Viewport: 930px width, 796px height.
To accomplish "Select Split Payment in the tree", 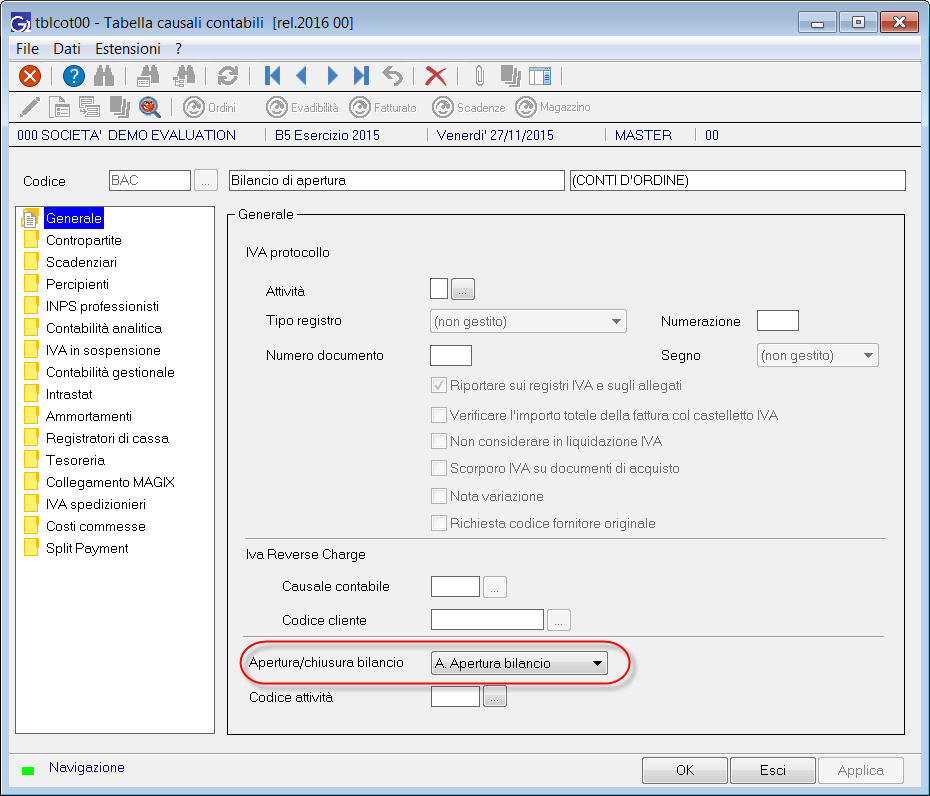I will coord(87,548).
